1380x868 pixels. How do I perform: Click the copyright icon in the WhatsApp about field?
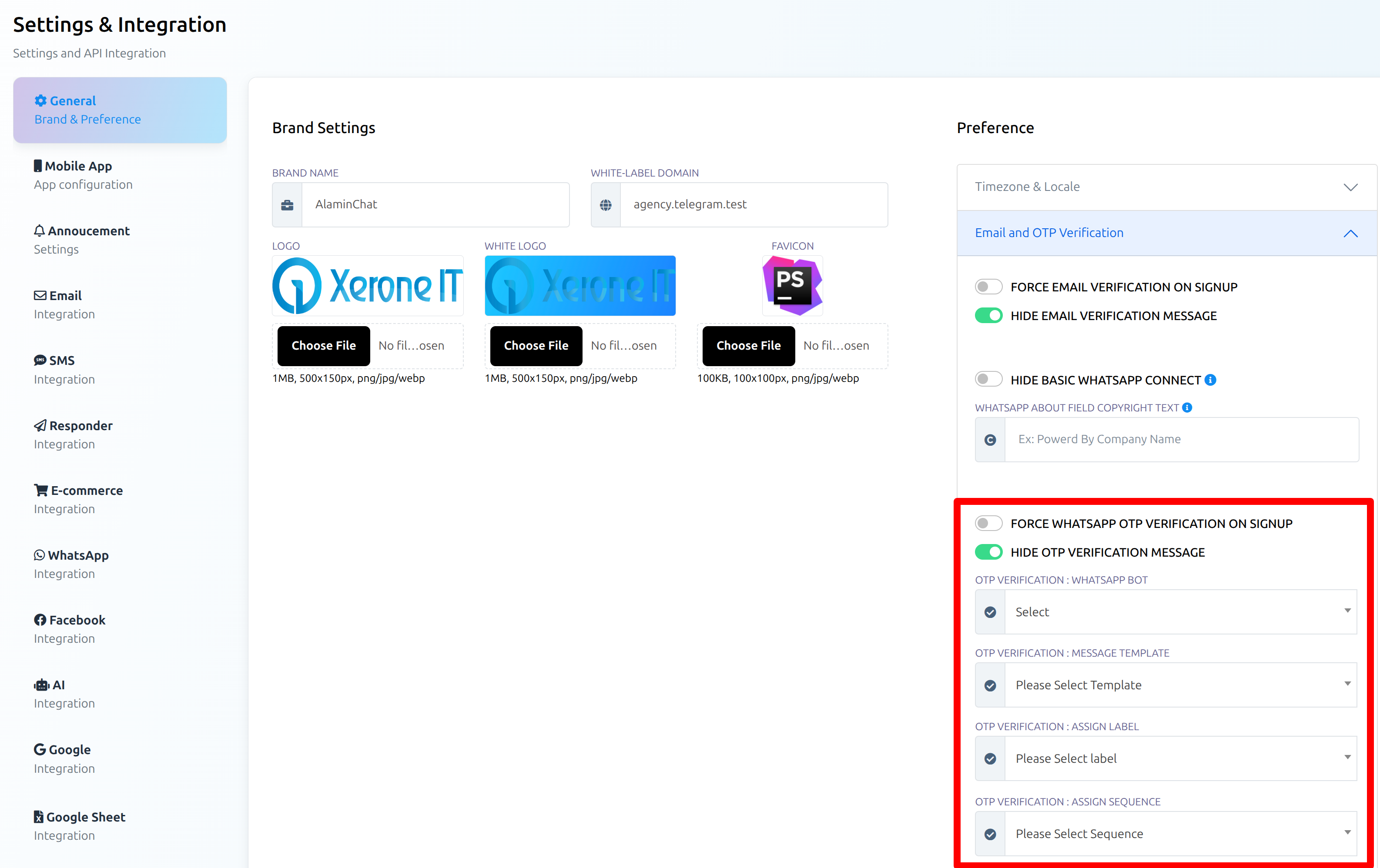point(990,440)
